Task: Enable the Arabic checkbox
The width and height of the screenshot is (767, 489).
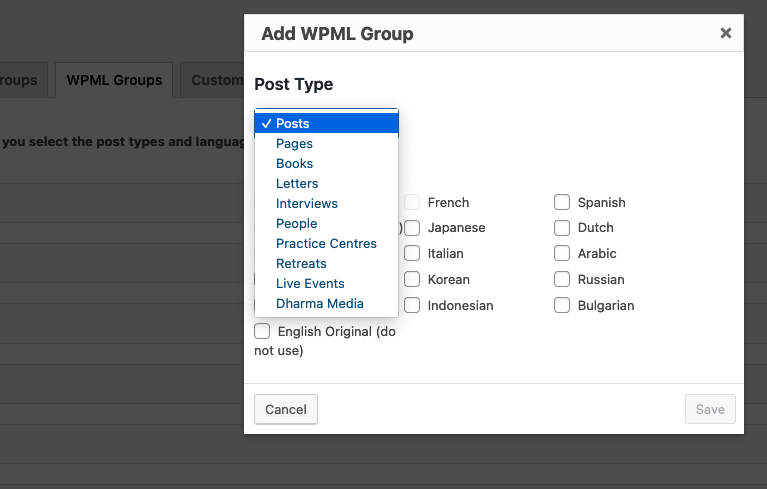Action: coord(562,253)
